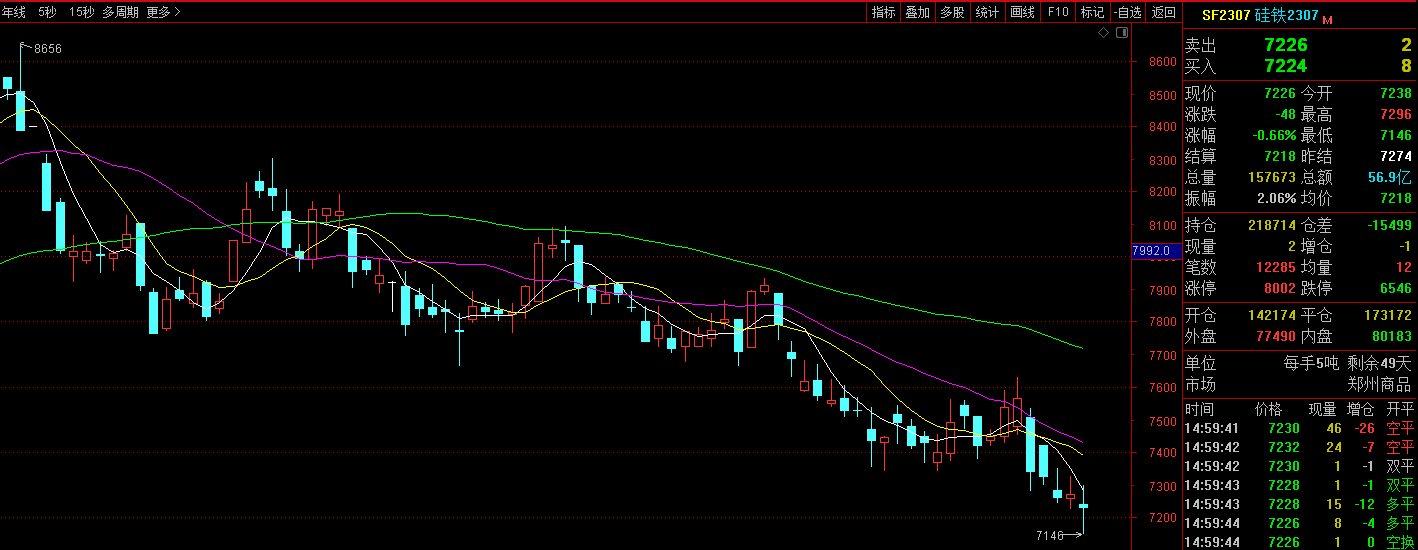This screenshot has width=1418, height=550.
Task: Open the 统计 statistics menu
Action: (987, 12)
